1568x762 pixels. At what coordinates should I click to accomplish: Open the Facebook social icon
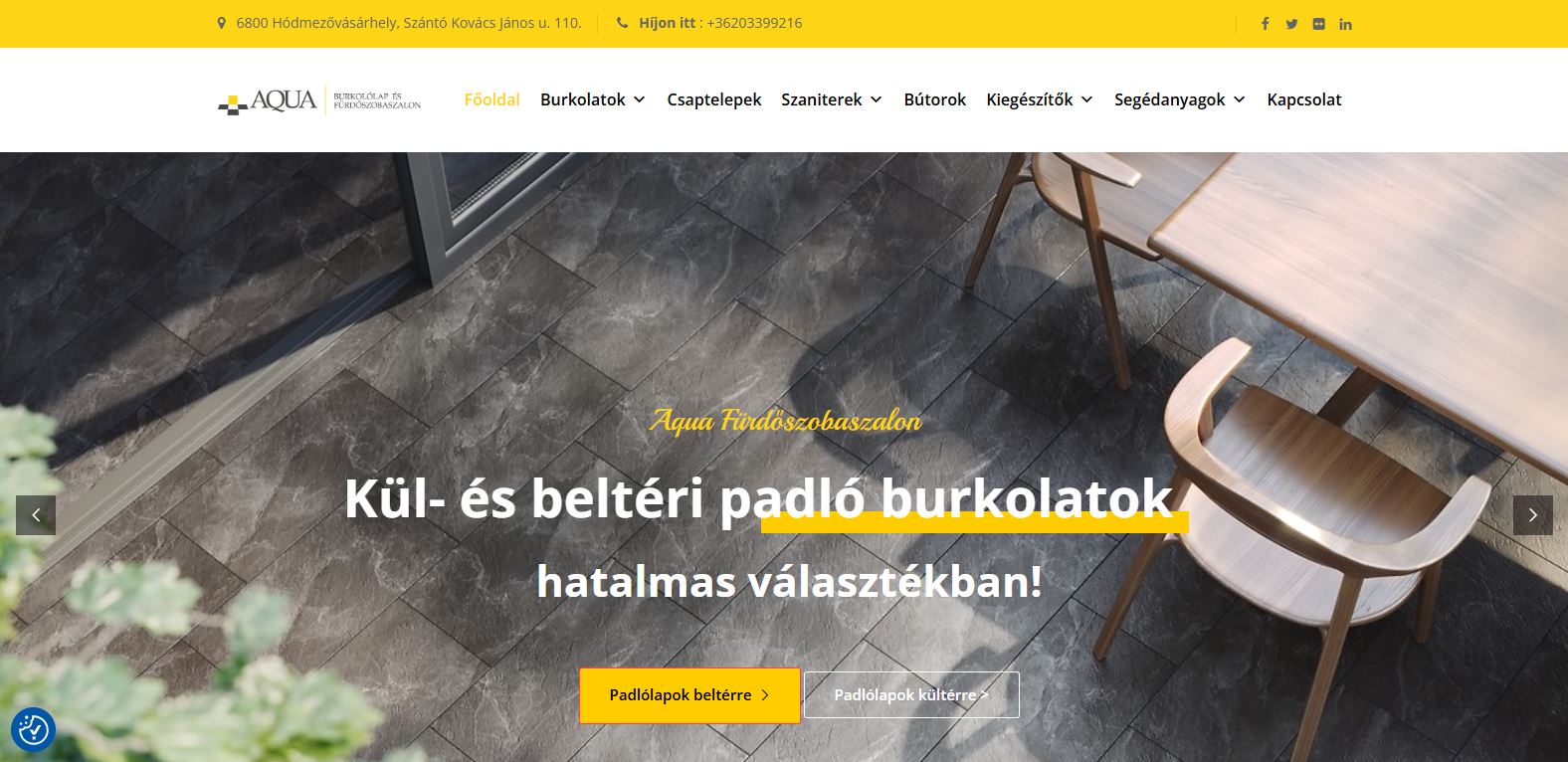click(1265, 24)
